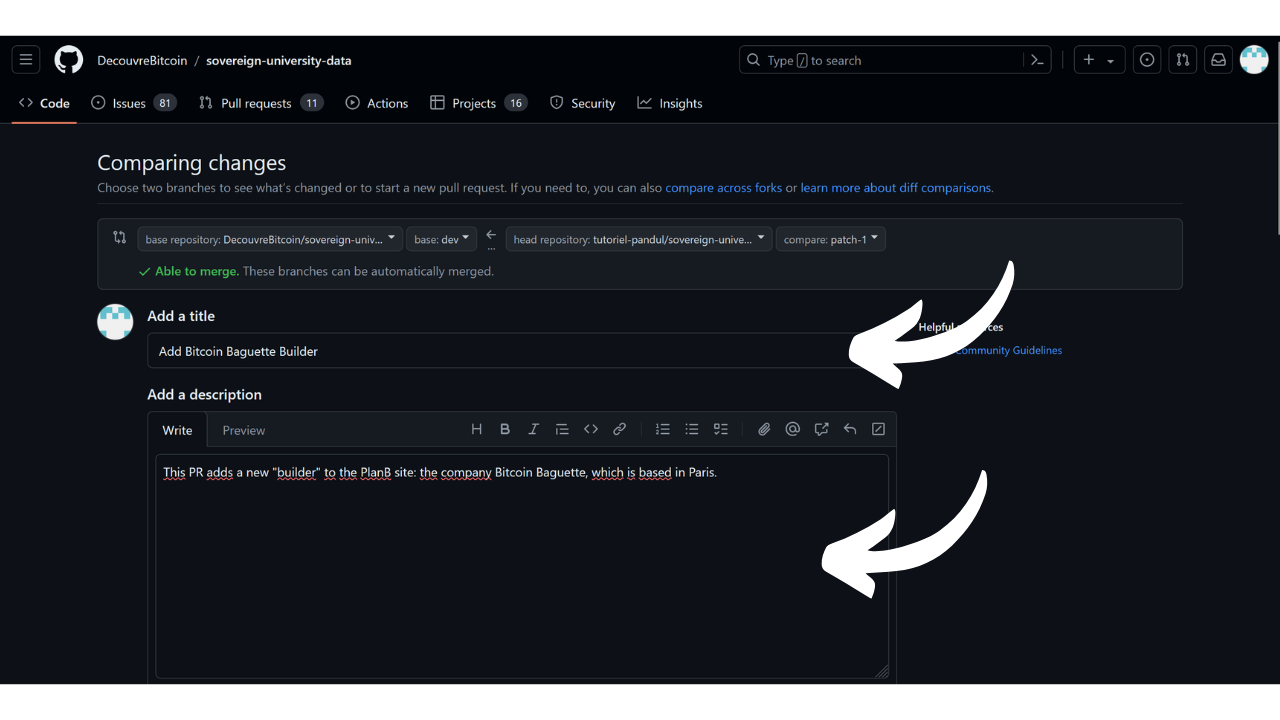Open the hamburger navigation menu
Screen dimensions: 1280x720
[26, 60]
